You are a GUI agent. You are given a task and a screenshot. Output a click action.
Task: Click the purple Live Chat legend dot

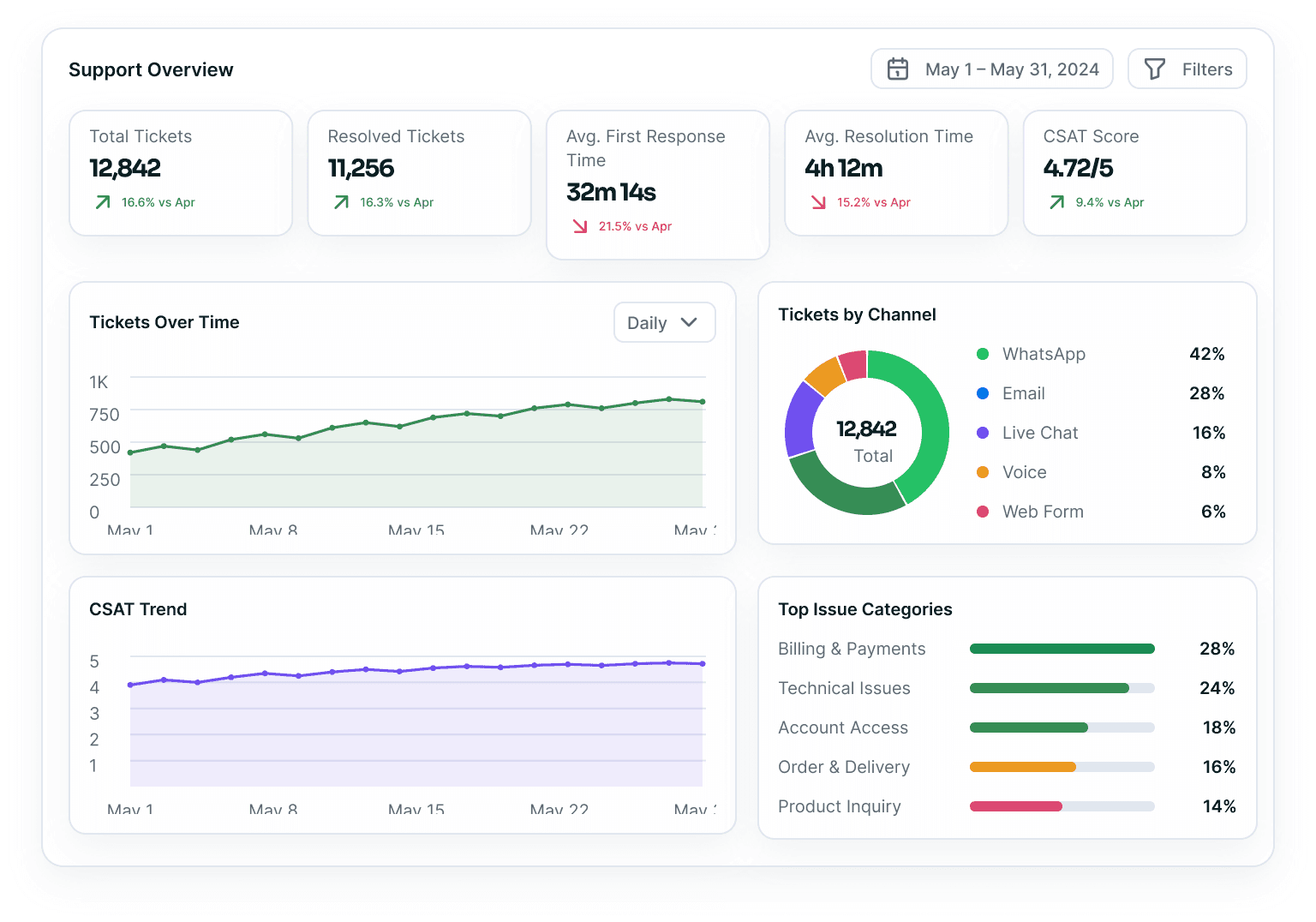[983, 433]
